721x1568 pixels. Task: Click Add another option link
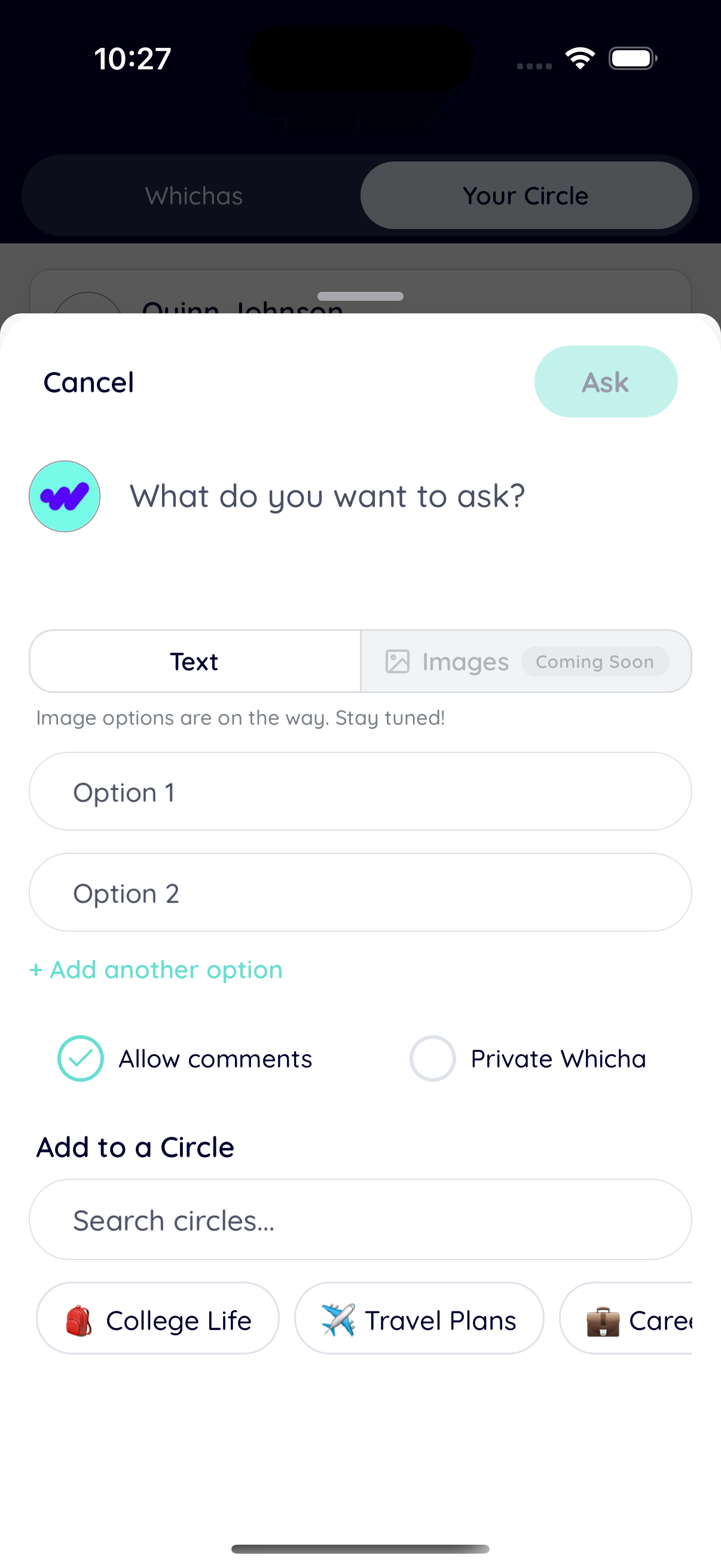tap(157, 969)
